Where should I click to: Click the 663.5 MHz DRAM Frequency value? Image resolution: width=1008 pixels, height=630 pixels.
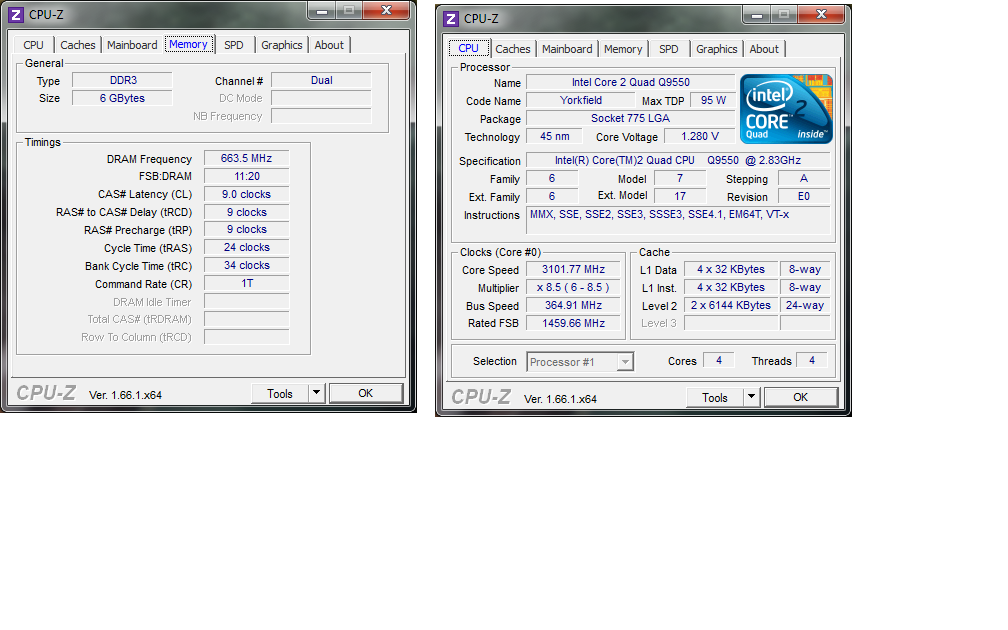click(x=247, y=158)
